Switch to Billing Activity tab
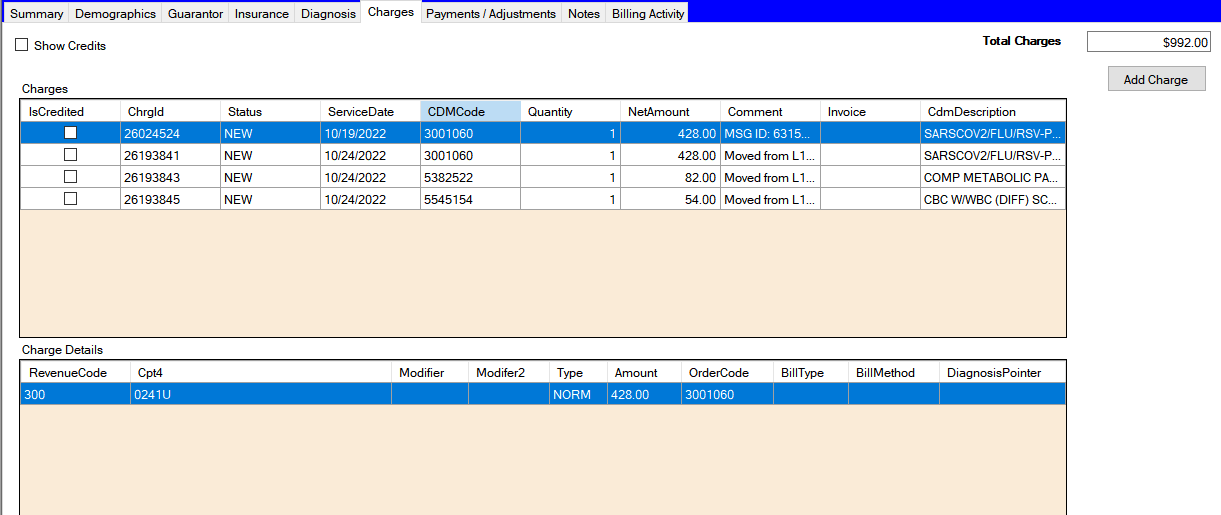The height and width of the screenshot is (515, 1221). click(x=648, y=14)
